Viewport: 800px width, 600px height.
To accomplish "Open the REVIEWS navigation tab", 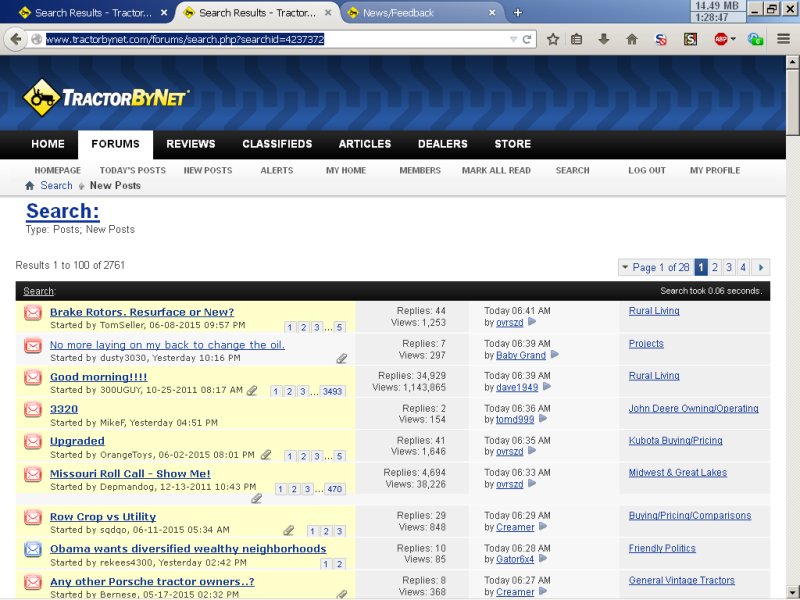I will coord(191,144).
